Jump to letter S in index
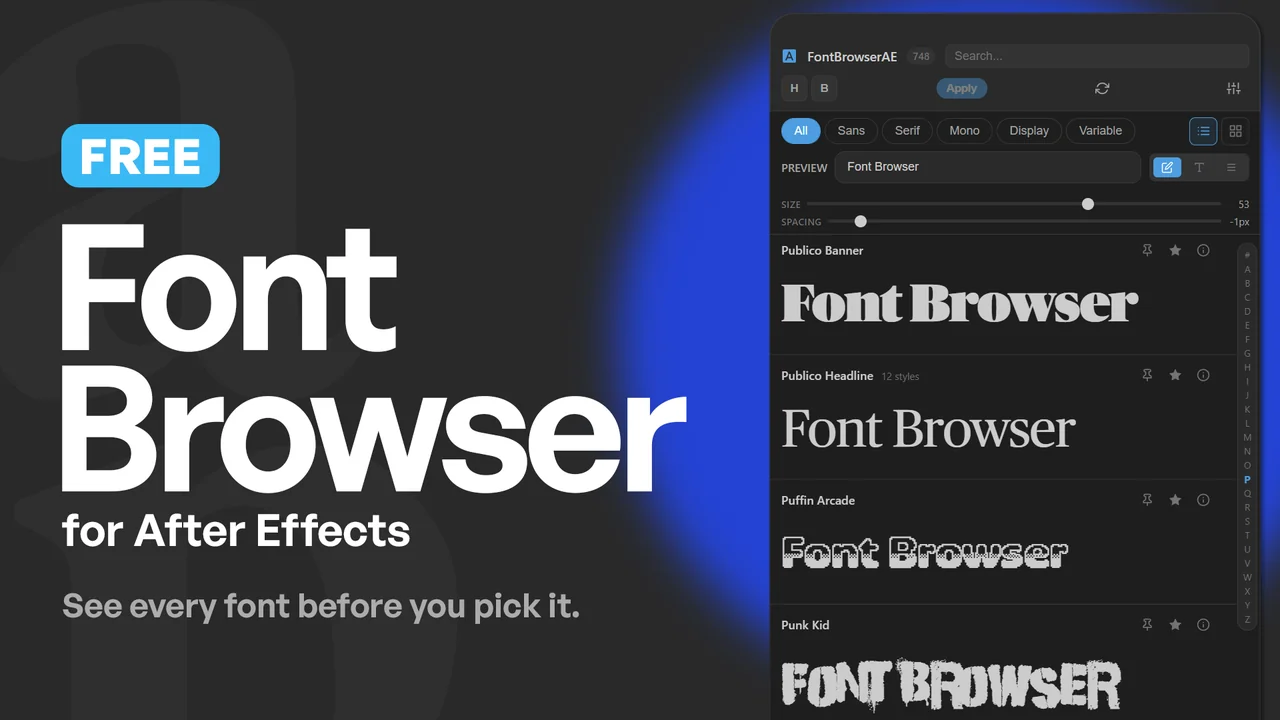 tap(1247, 521)
